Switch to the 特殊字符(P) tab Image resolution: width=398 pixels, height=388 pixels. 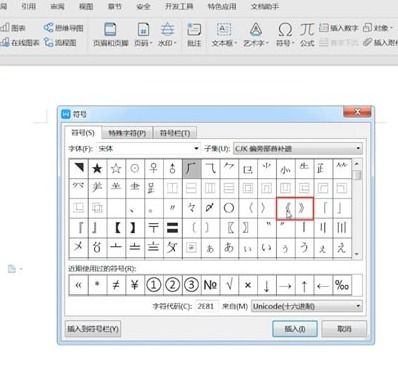[127, 133]
